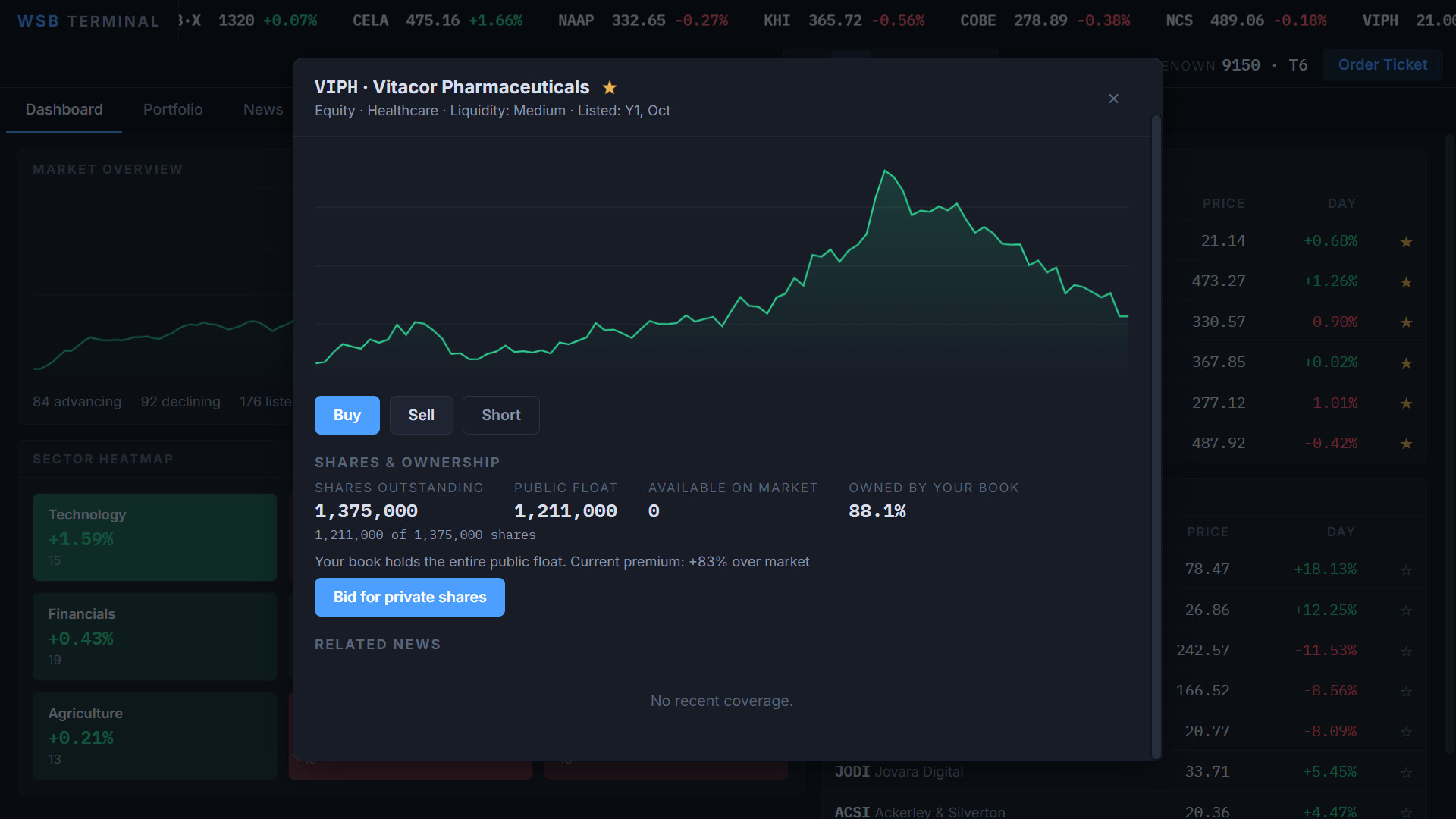
Task: Close the Vitacor Pharmaceuticals dialog
Action: point(1113,99)
